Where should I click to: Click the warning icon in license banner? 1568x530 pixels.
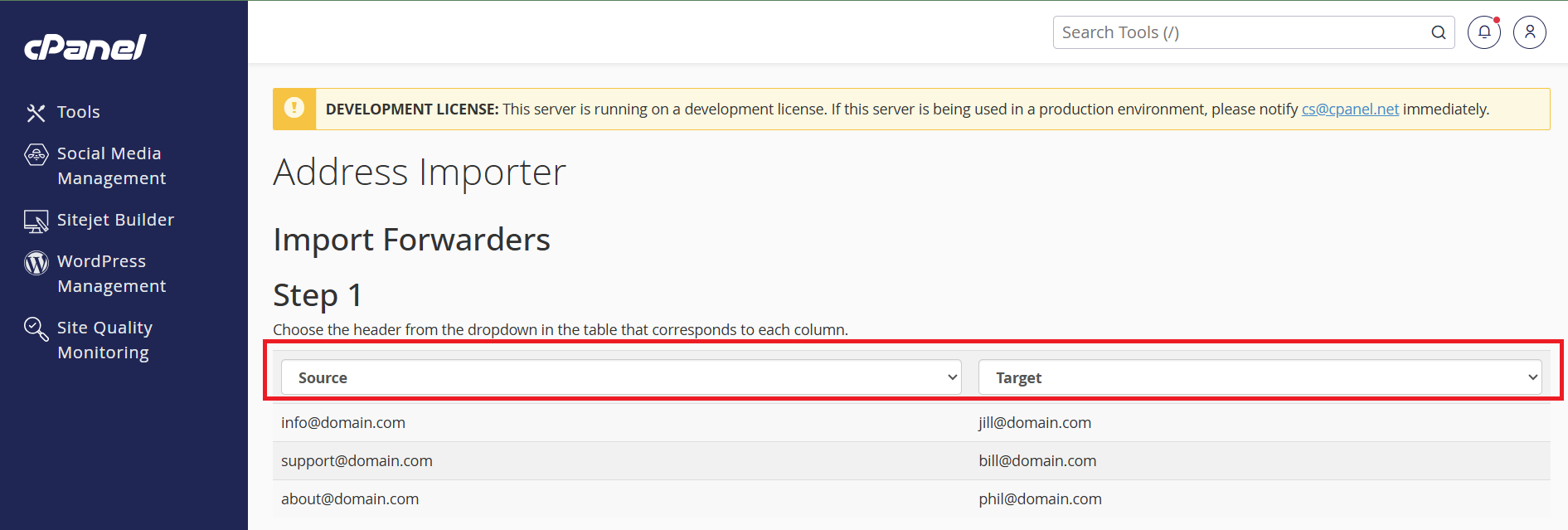click(x=294, y=109)
